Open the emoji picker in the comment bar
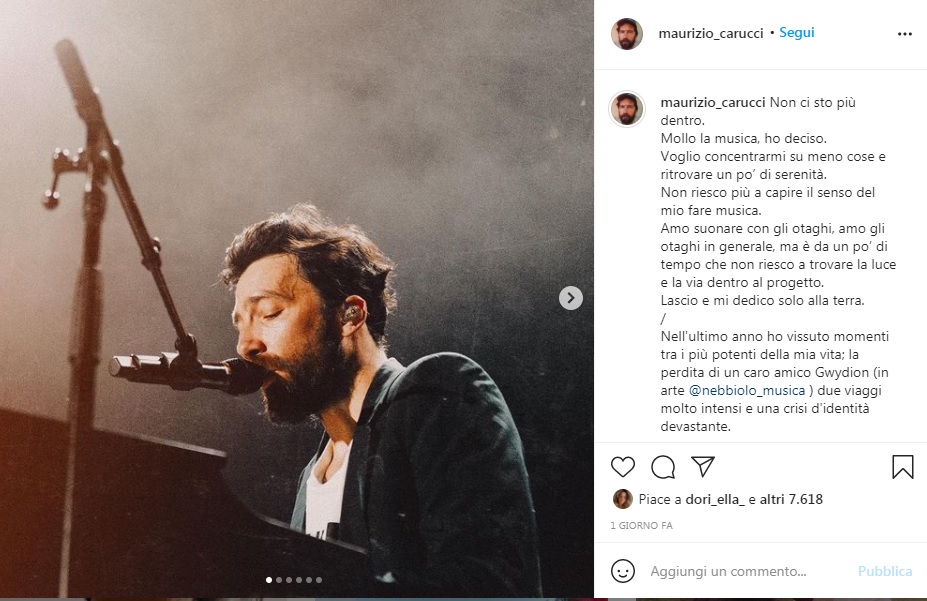This screenshot has height=601, width=927. coord(625,571)
